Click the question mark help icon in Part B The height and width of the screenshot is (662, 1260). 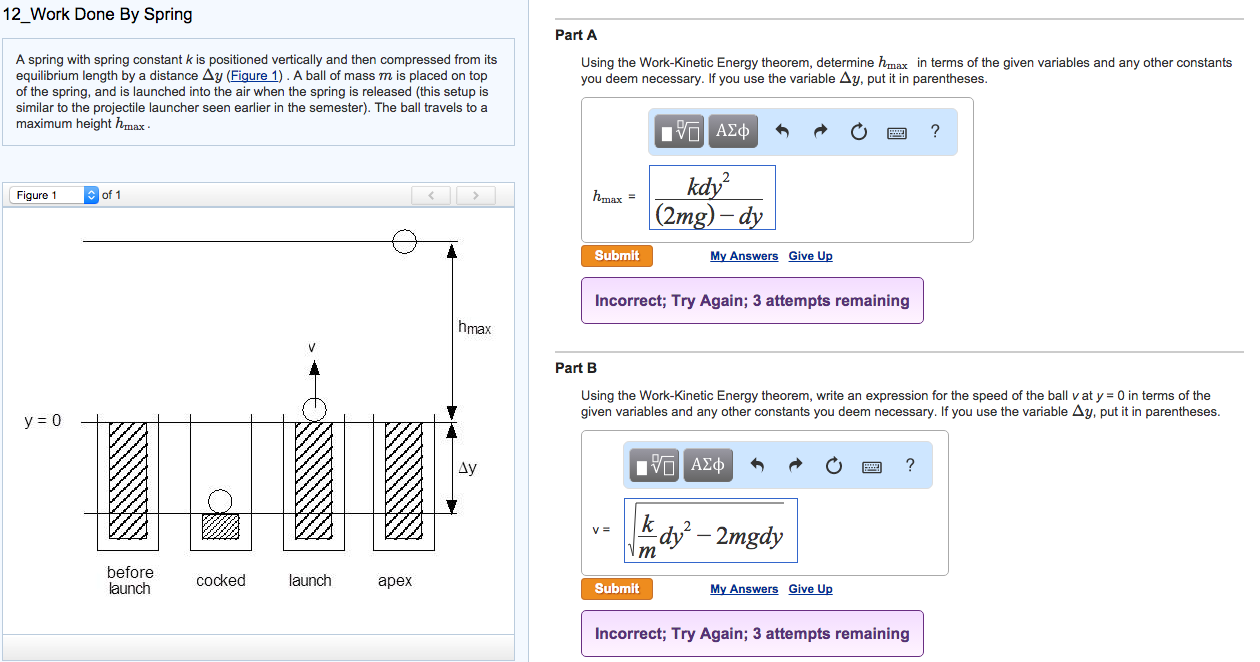(909, 464)
